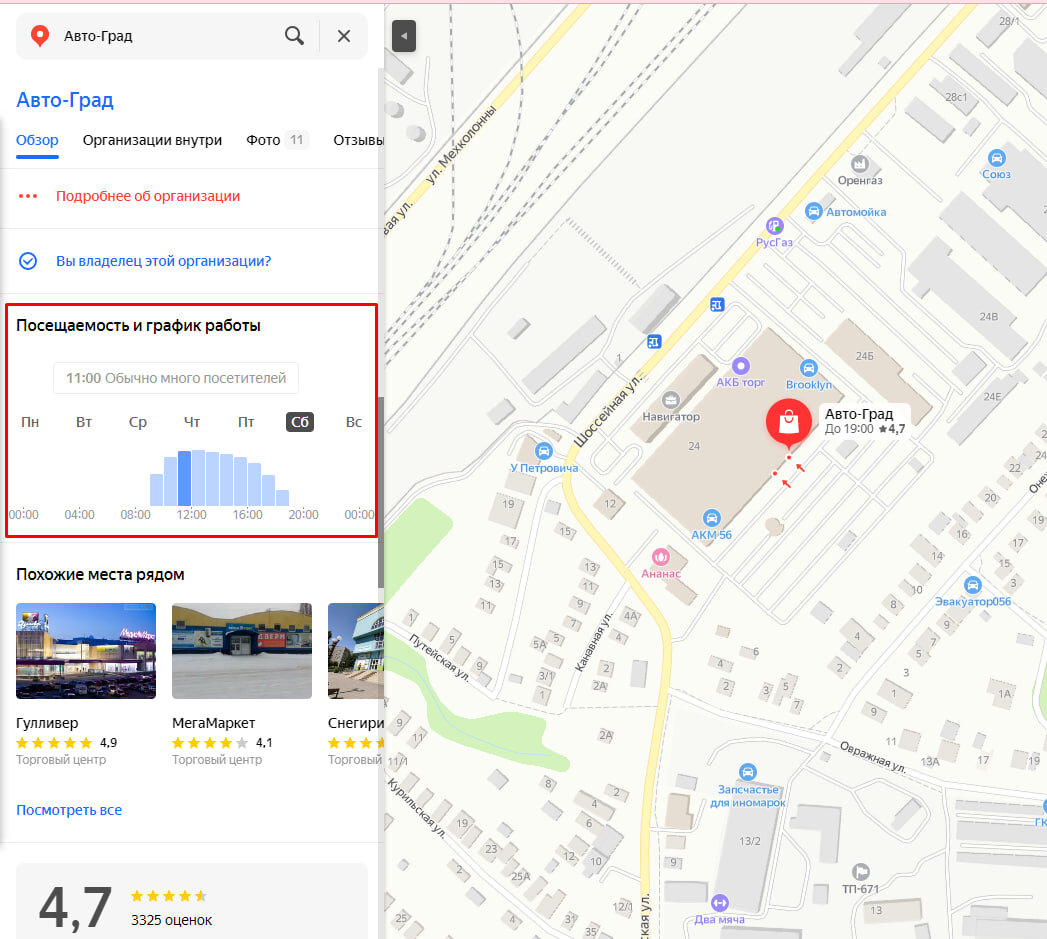Click the Два мяча purple marker
The image size is (1047, 939).
(x=719, y=904)
